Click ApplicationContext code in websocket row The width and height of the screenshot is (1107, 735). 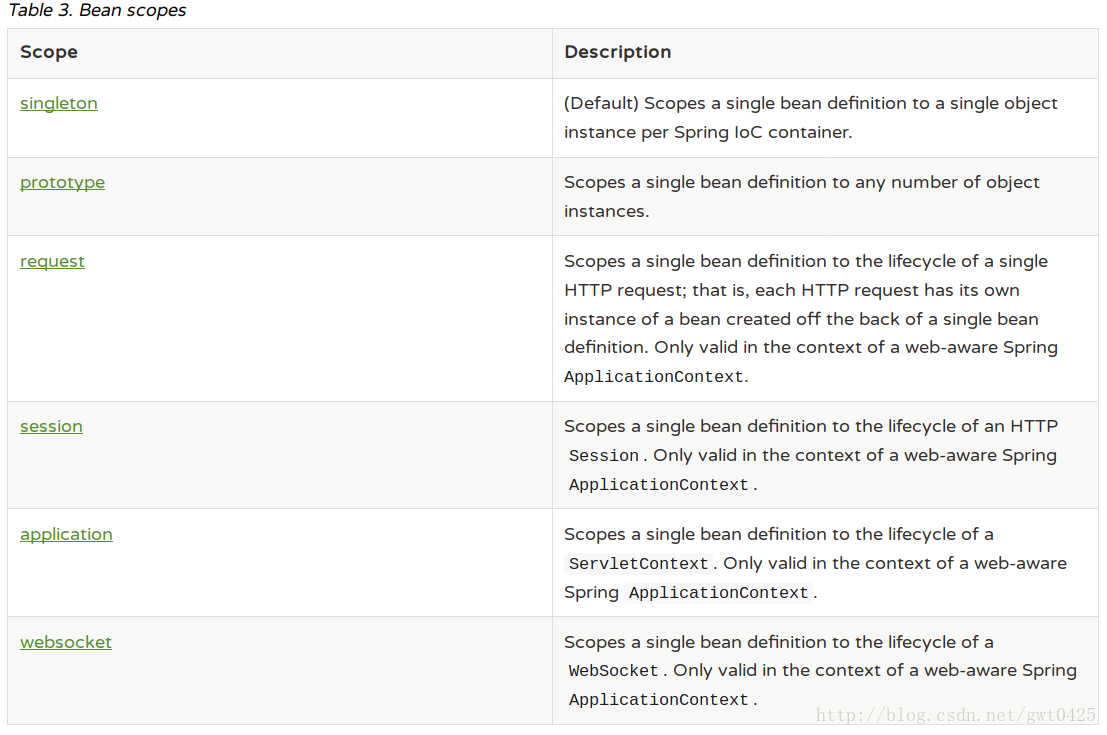pos(658,700)
